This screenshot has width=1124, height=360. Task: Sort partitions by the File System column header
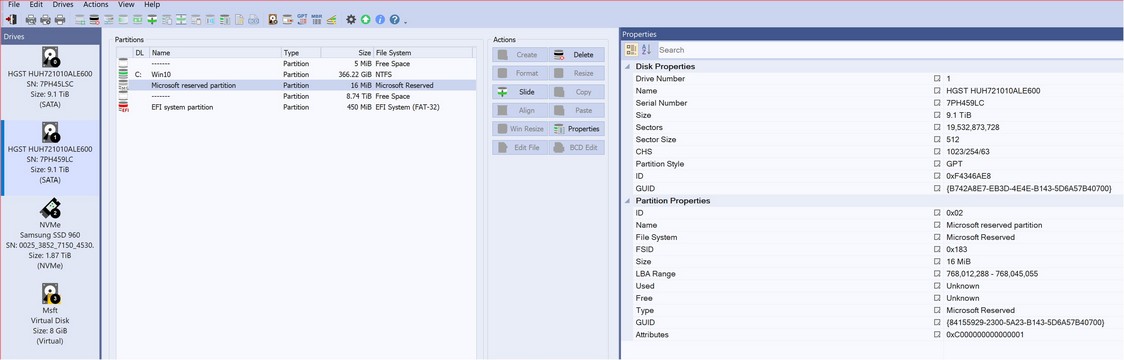[x=423, y=52]
